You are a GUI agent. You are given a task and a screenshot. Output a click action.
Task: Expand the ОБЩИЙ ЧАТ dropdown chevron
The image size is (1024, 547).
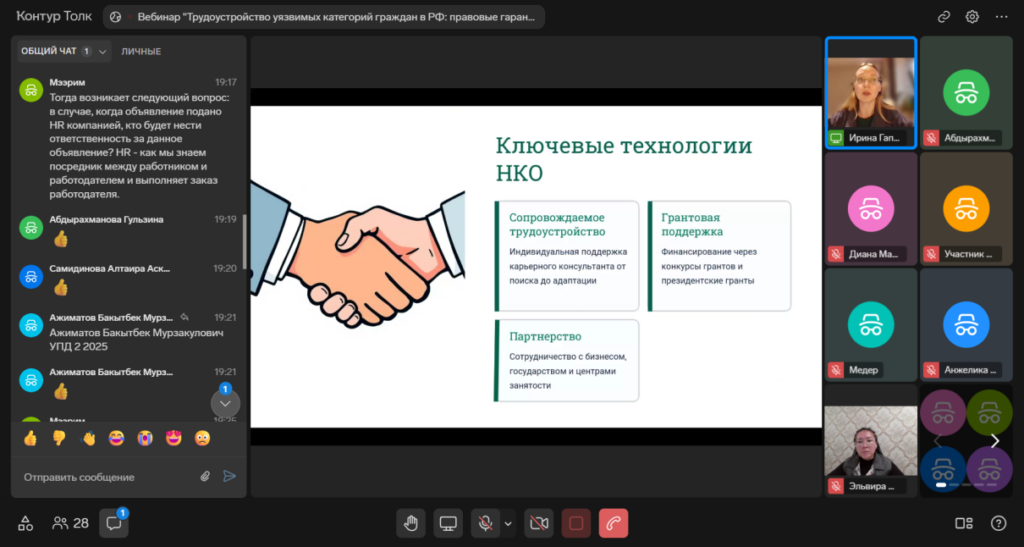pos(103,51)
